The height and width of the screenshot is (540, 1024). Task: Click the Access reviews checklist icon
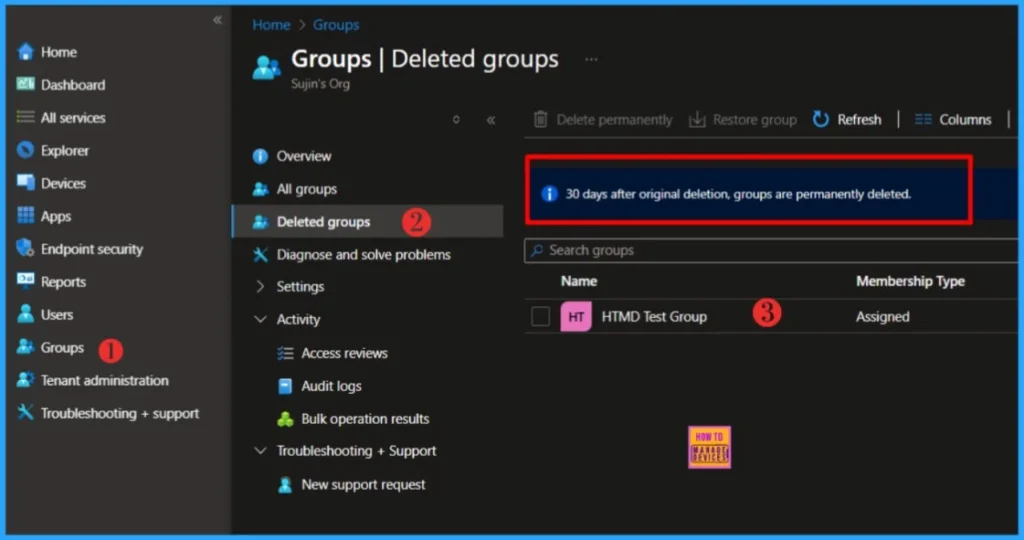tap(285, 353)
